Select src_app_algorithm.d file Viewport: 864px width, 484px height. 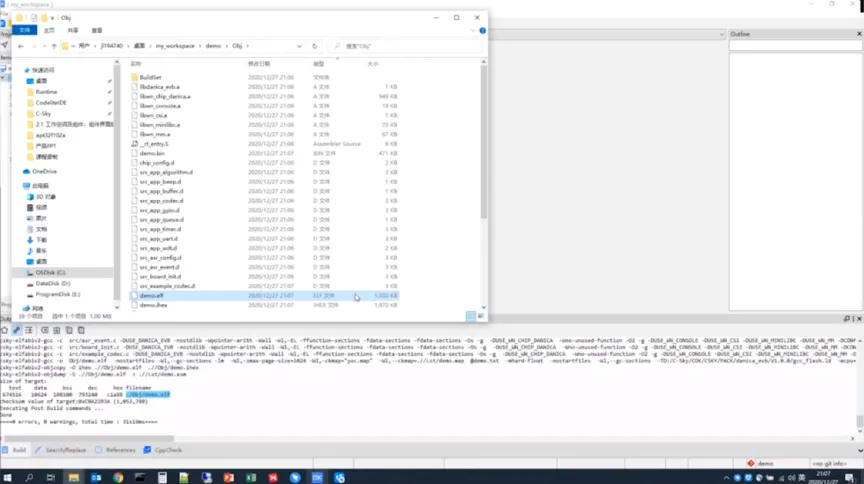pos(166,172)
